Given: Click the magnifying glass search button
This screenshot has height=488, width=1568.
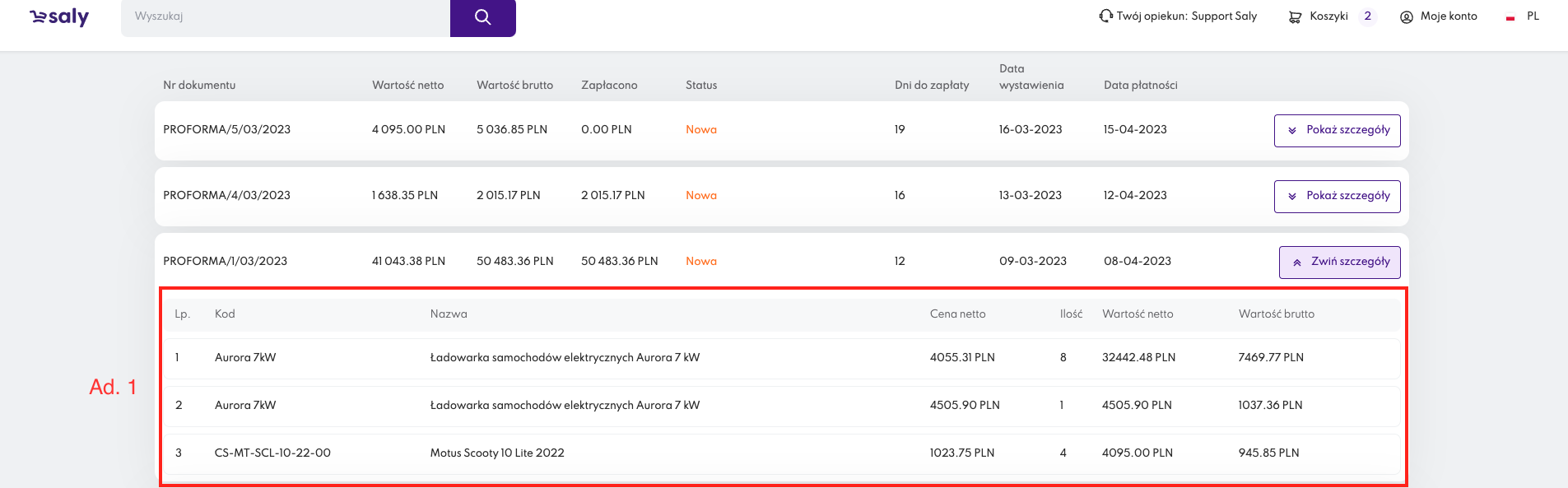Looking at the screenshot, I should click(482, 17).
